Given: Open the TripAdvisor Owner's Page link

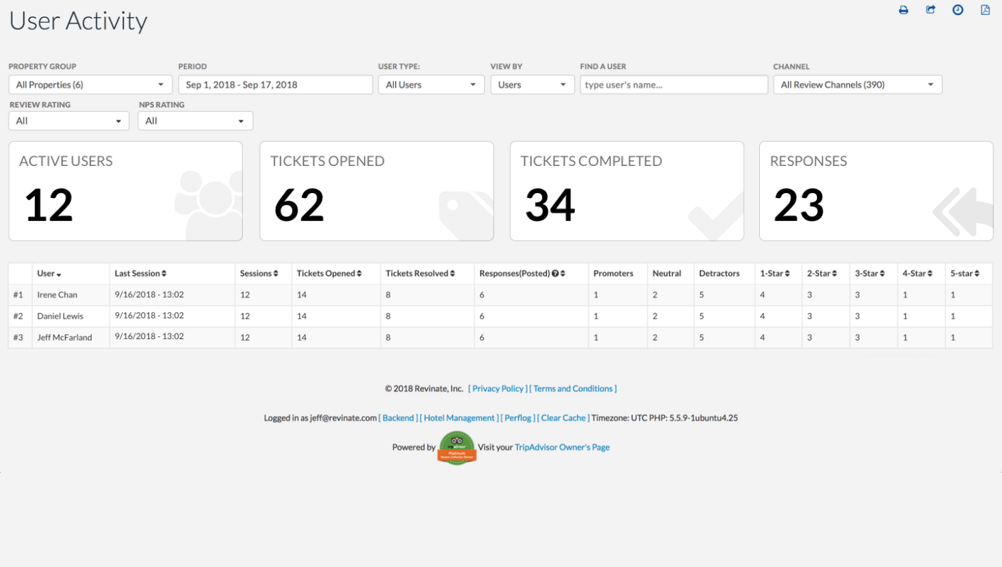Looking at the screenshot, I should pos(562,448).
